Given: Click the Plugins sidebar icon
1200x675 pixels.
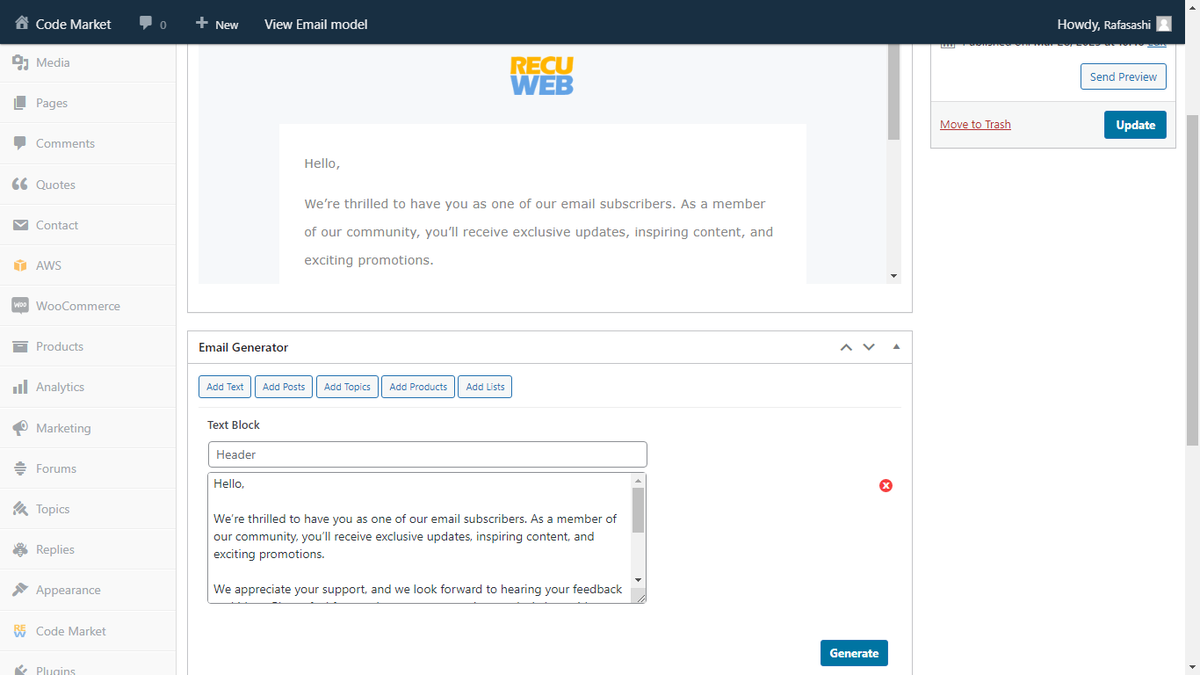Looking at the screenshot, I should click(x=20, y=669).
